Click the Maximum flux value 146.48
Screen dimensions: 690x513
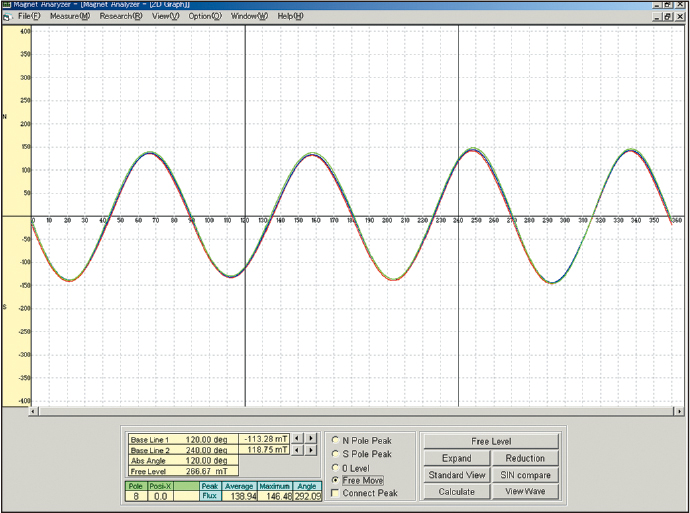click(x=275, y=496)
